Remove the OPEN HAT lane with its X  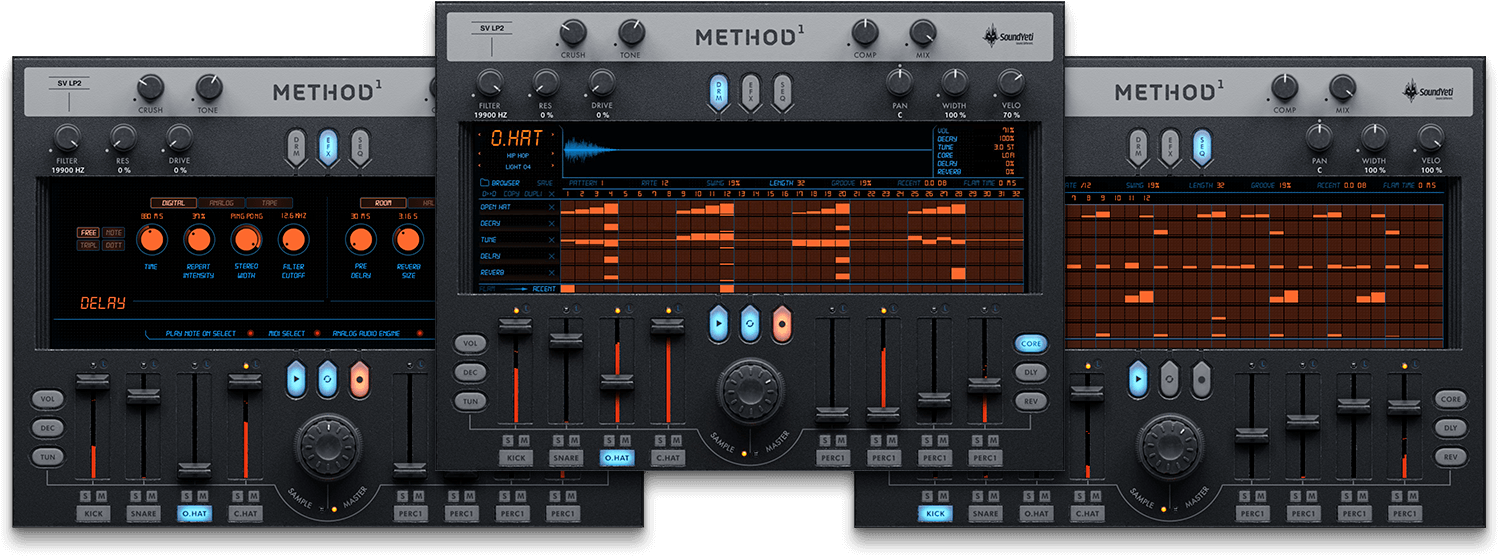[x=550, y=207]
